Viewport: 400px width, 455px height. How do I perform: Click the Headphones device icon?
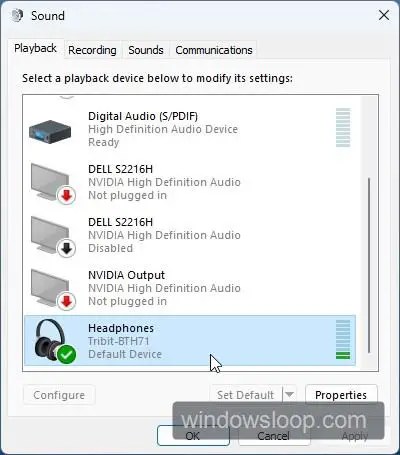click(55, 341)
